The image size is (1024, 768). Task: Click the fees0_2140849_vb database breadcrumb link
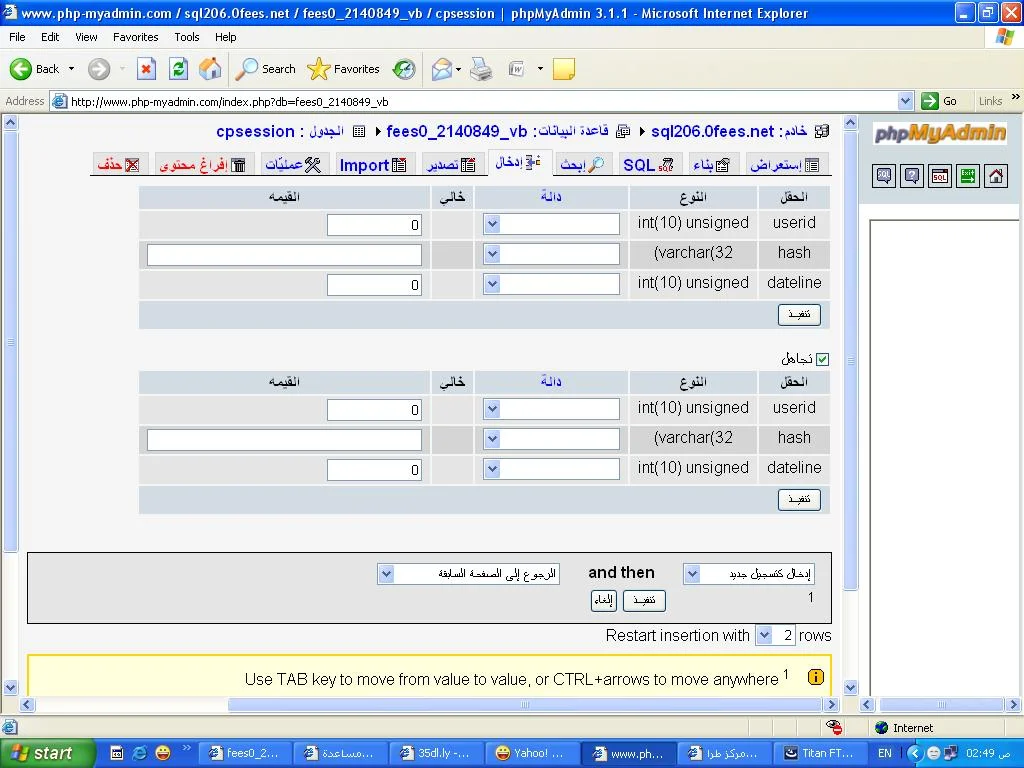(456, 131)
